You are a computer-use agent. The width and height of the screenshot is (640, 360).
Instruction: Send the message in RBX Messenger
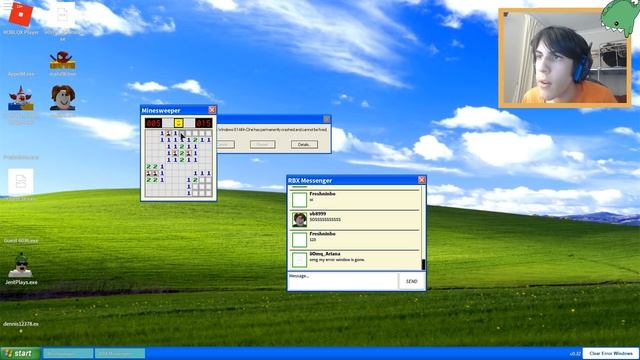click(411, 281)
